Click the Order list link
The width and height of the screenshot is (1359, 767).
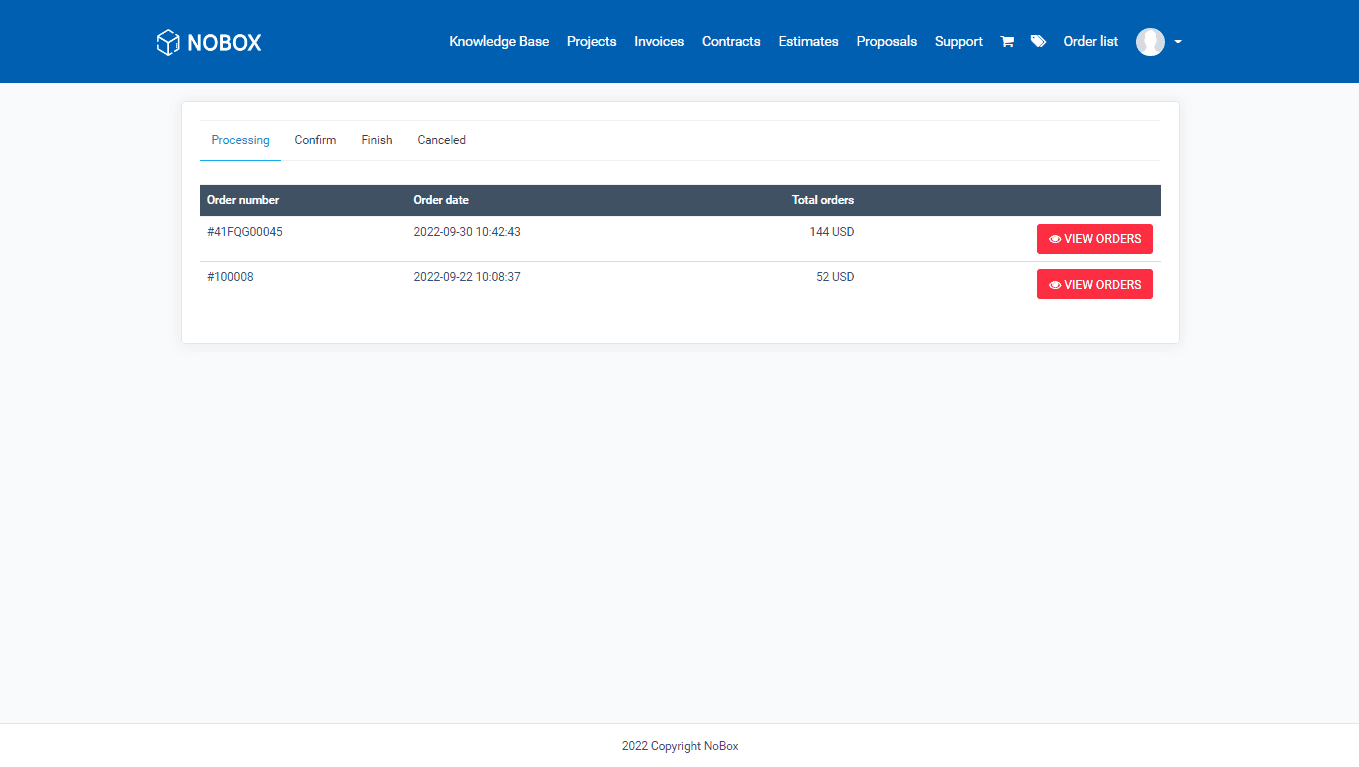pos(1090,41)
